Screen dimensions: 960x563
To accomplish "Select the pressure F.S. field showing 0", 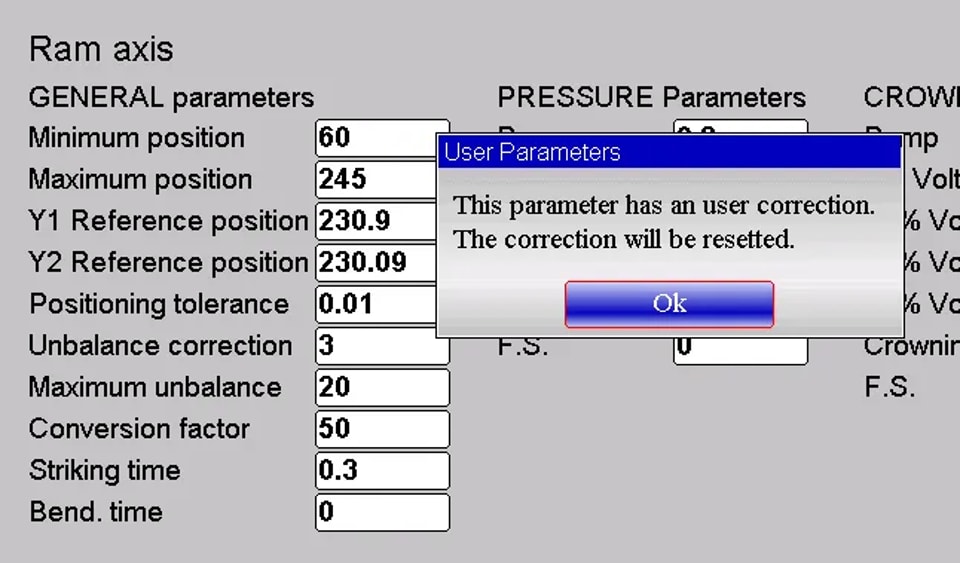I will (x=741, y=351).
